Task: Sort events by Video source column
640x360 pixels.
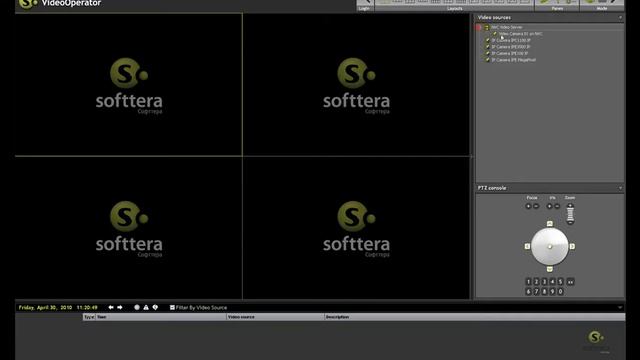Action: coord(275,317)
